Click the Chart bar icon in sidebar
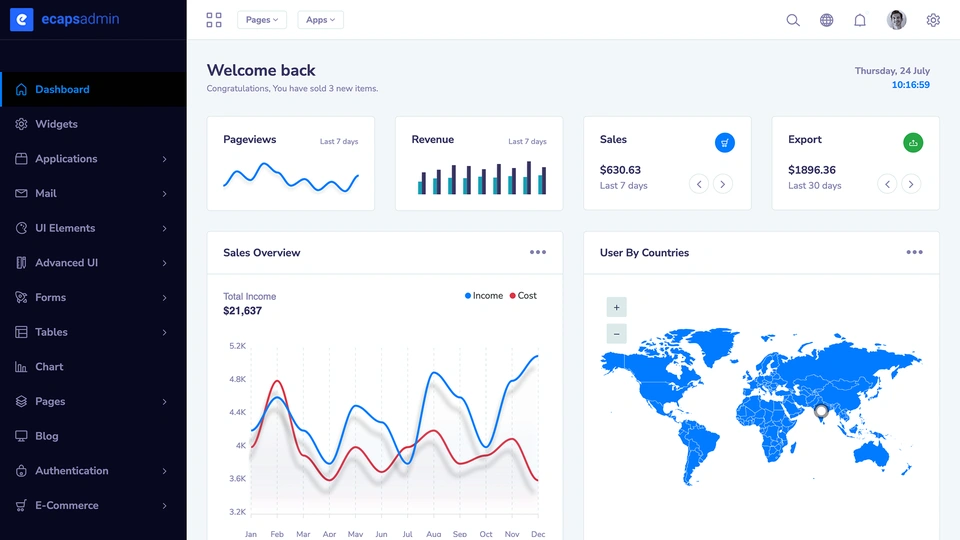Image resolution: width=960 pixels, height=540 pixels. point(21,367)
